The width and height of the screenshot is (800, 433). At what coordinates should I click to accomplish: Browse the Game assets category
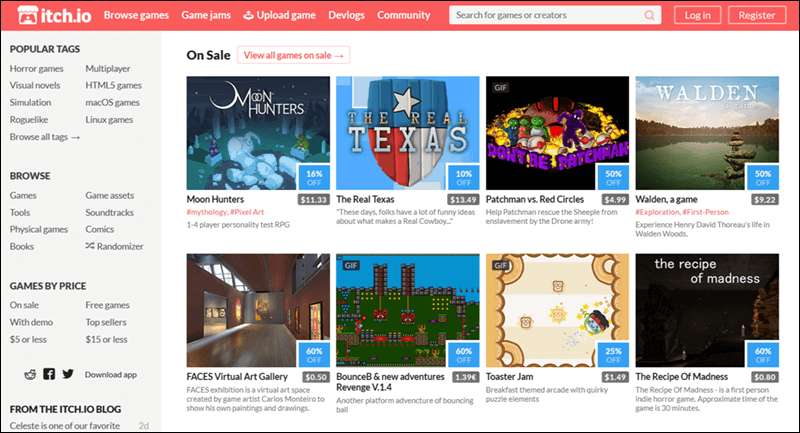(110, 195)
